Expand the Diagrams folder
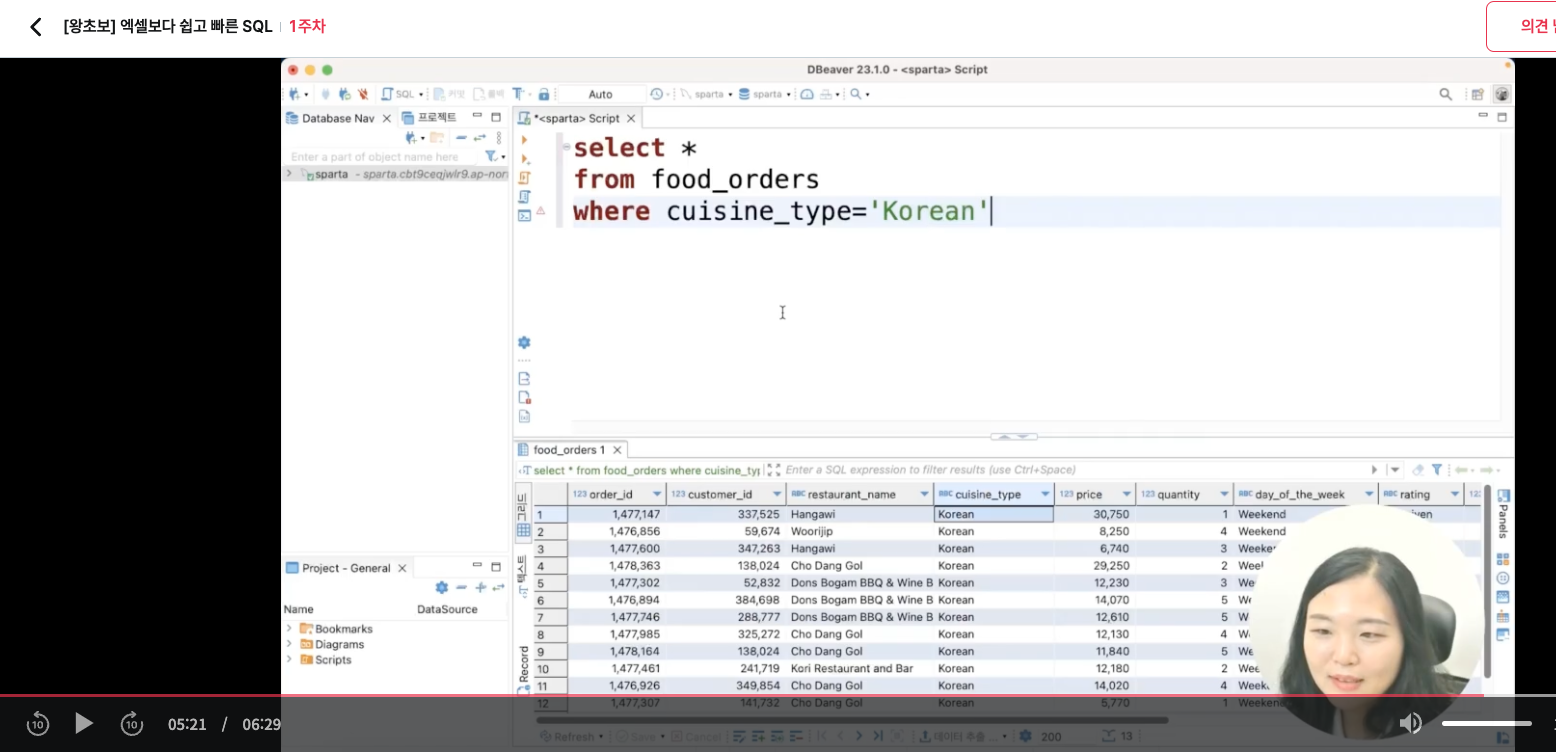The image size is (1556, 752). (x=289, y=644)
